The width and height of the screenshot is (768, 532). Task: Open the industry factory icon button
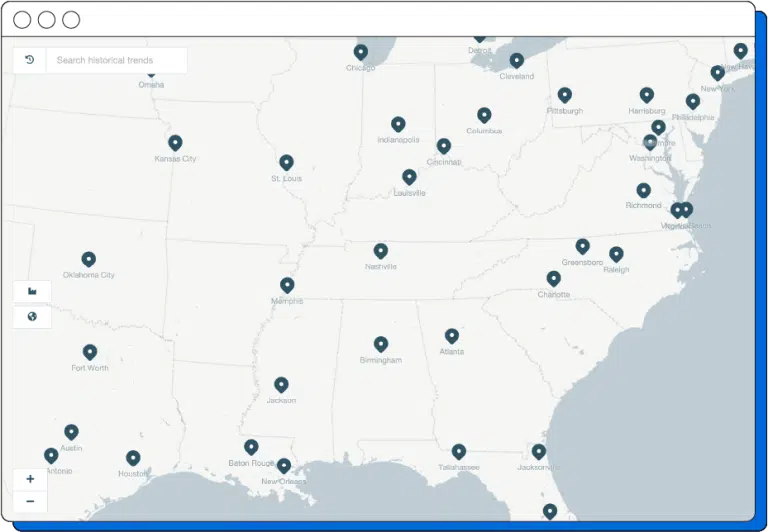(32, 291)
